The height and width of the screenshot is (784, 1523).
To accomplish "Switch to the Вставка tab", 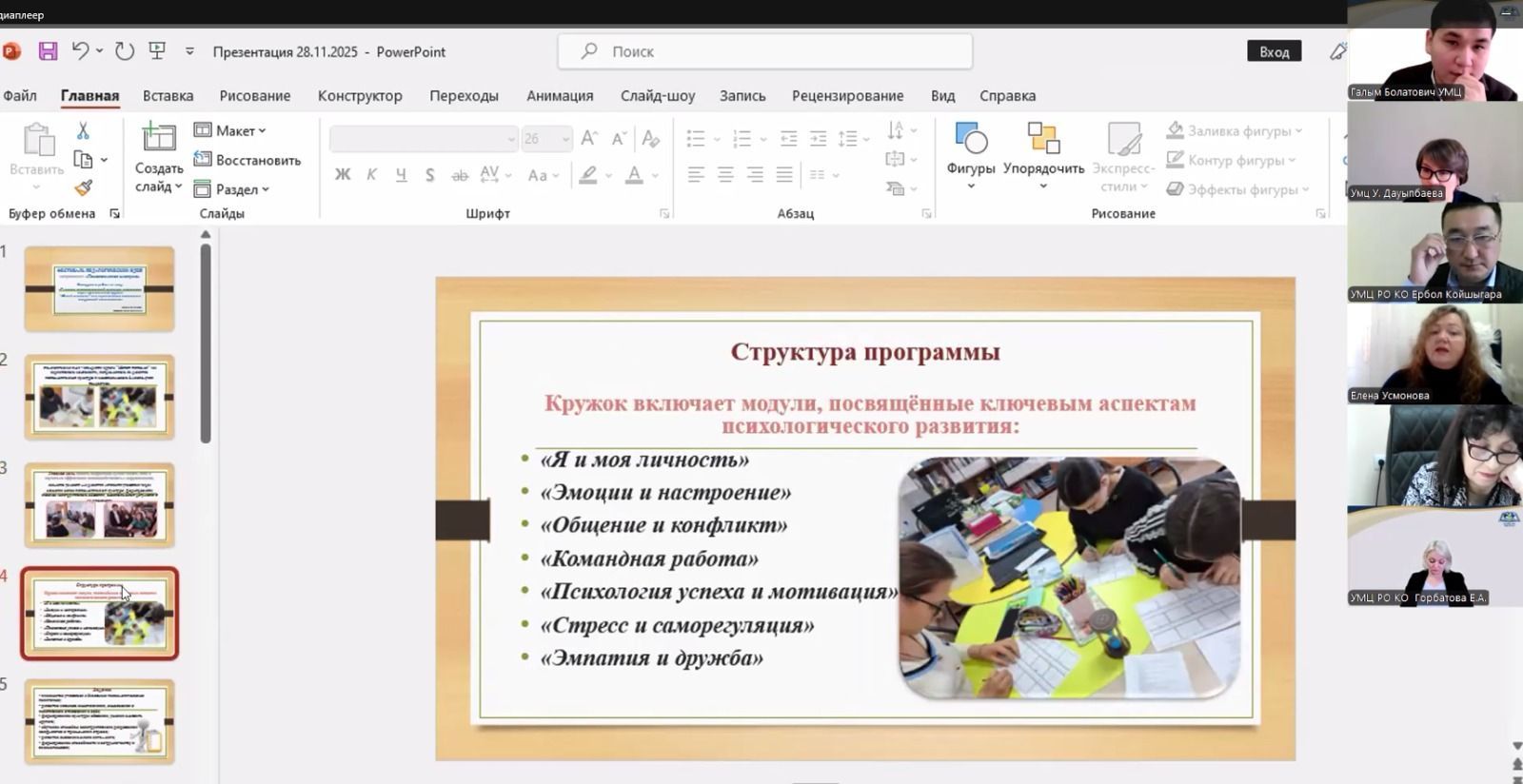I will [168, 95].
